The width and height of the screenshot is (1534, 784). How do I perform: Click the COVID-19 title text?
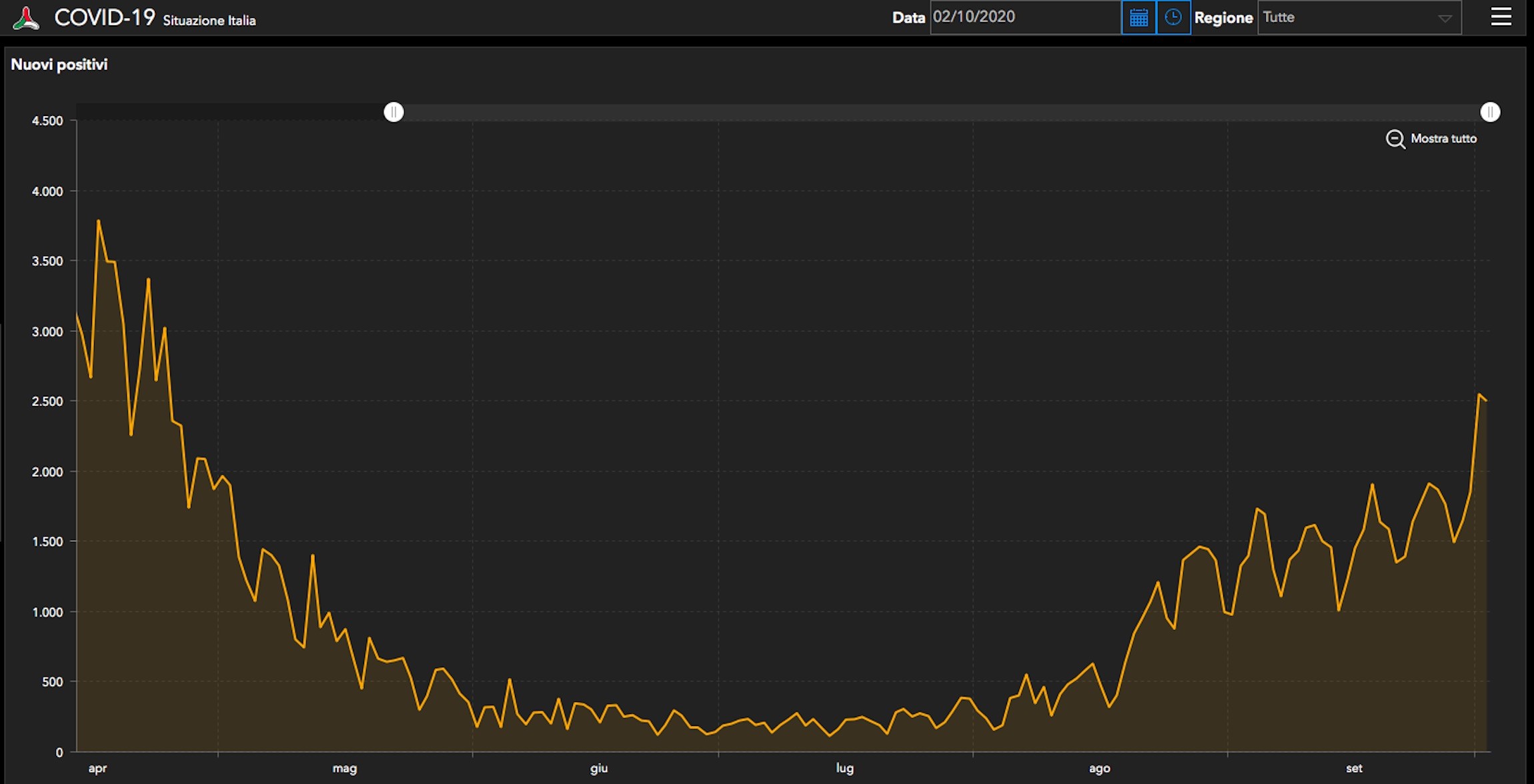(105, 17)
